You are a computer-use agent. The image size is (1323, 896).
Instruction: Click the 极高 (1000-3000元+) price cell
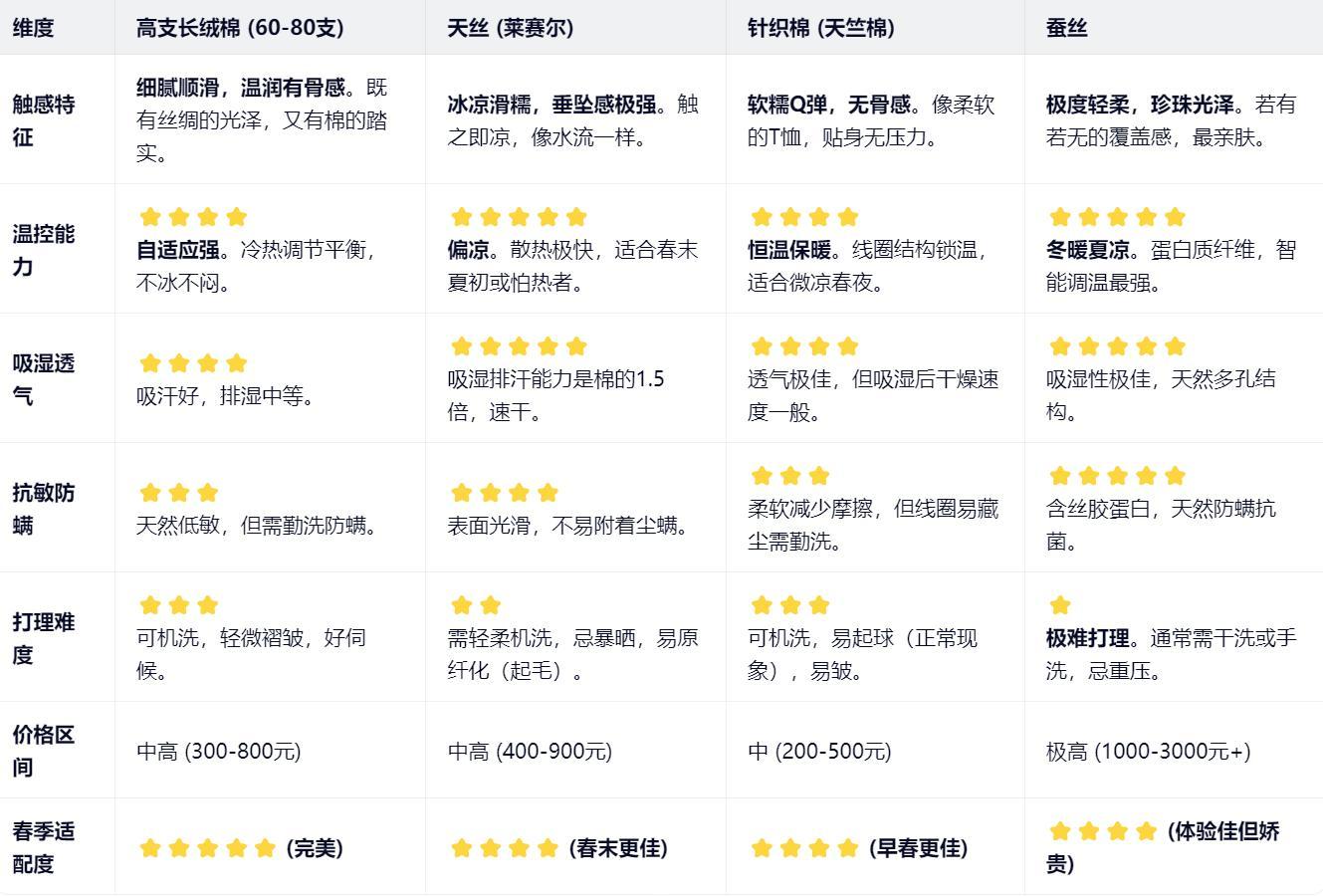(1148, 752)
